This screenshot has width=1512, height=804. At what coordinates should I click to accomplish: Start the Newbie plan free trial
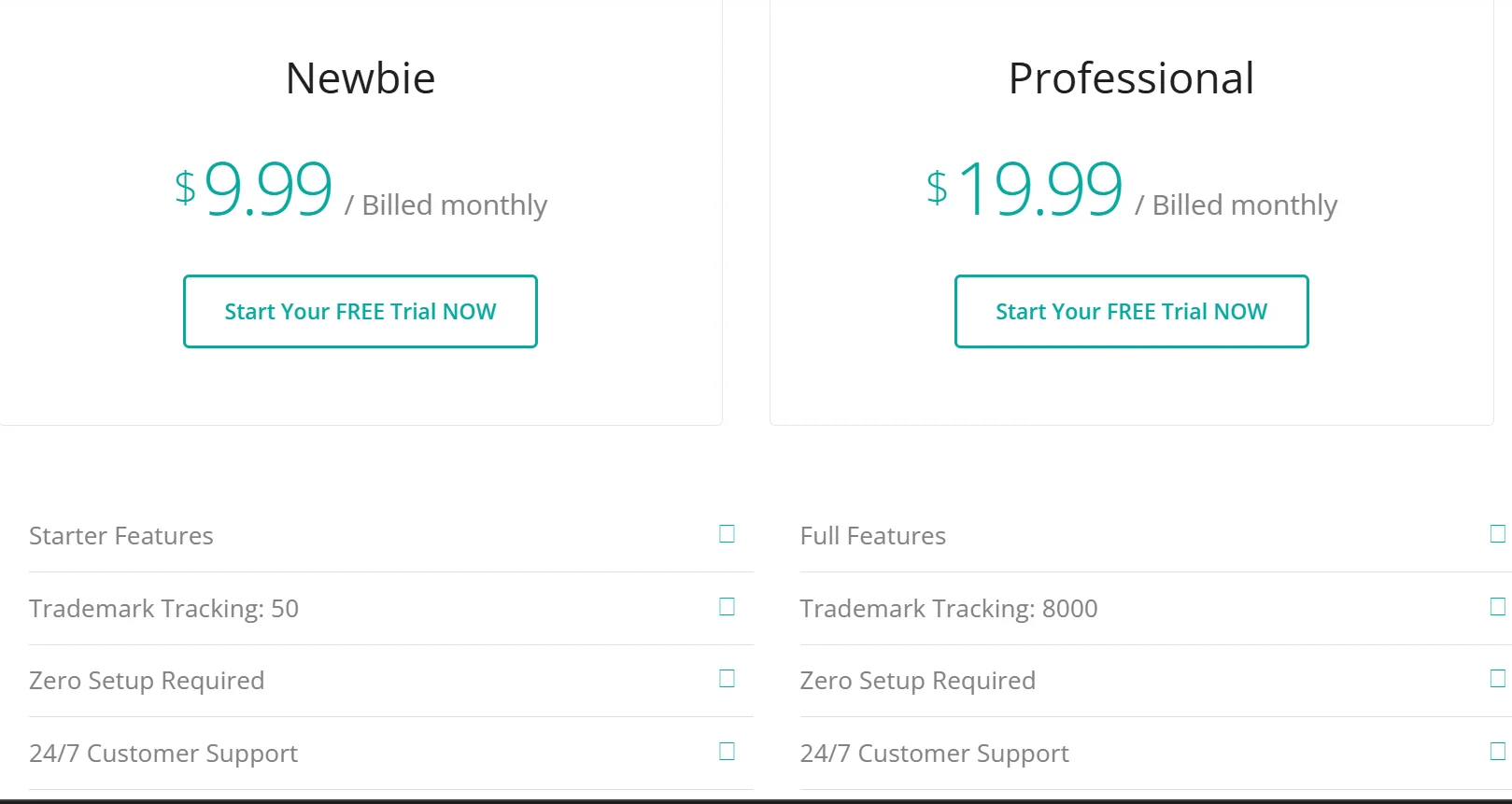click(x=360, y=311)
